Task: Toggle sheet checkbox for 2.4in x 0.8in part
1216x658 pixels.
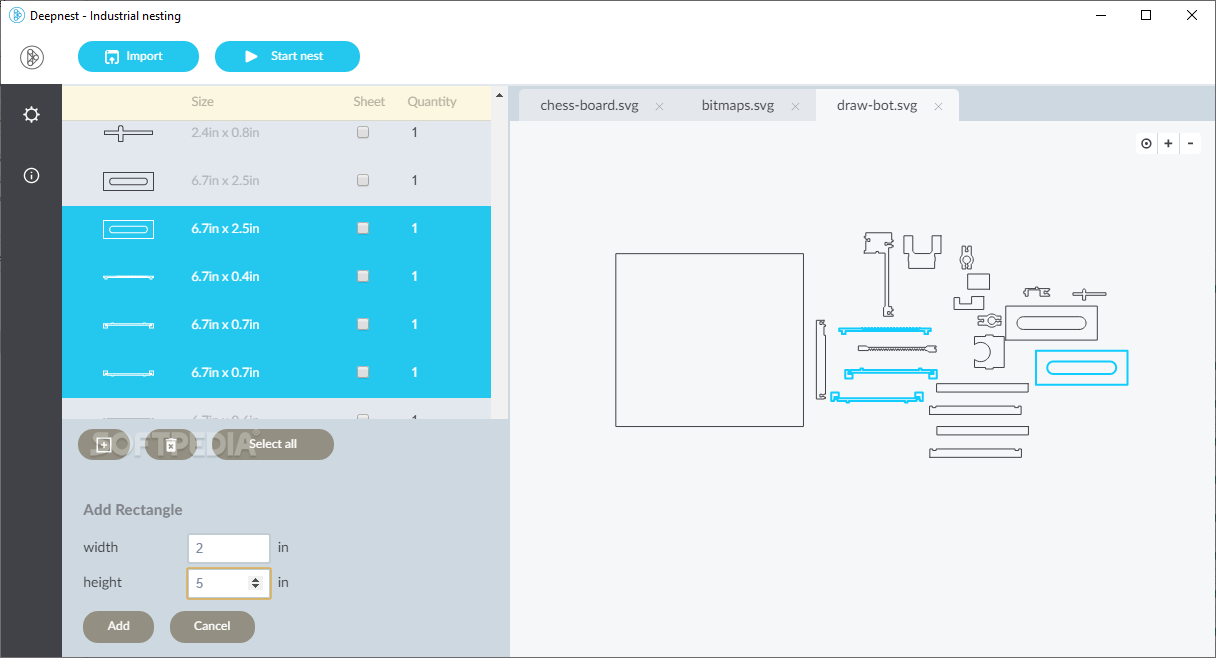Action: point(363,132)
